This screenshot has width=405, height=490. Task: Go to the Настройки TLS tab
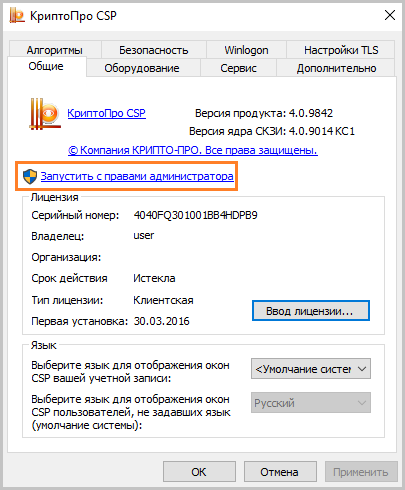(x=341, y=50)
